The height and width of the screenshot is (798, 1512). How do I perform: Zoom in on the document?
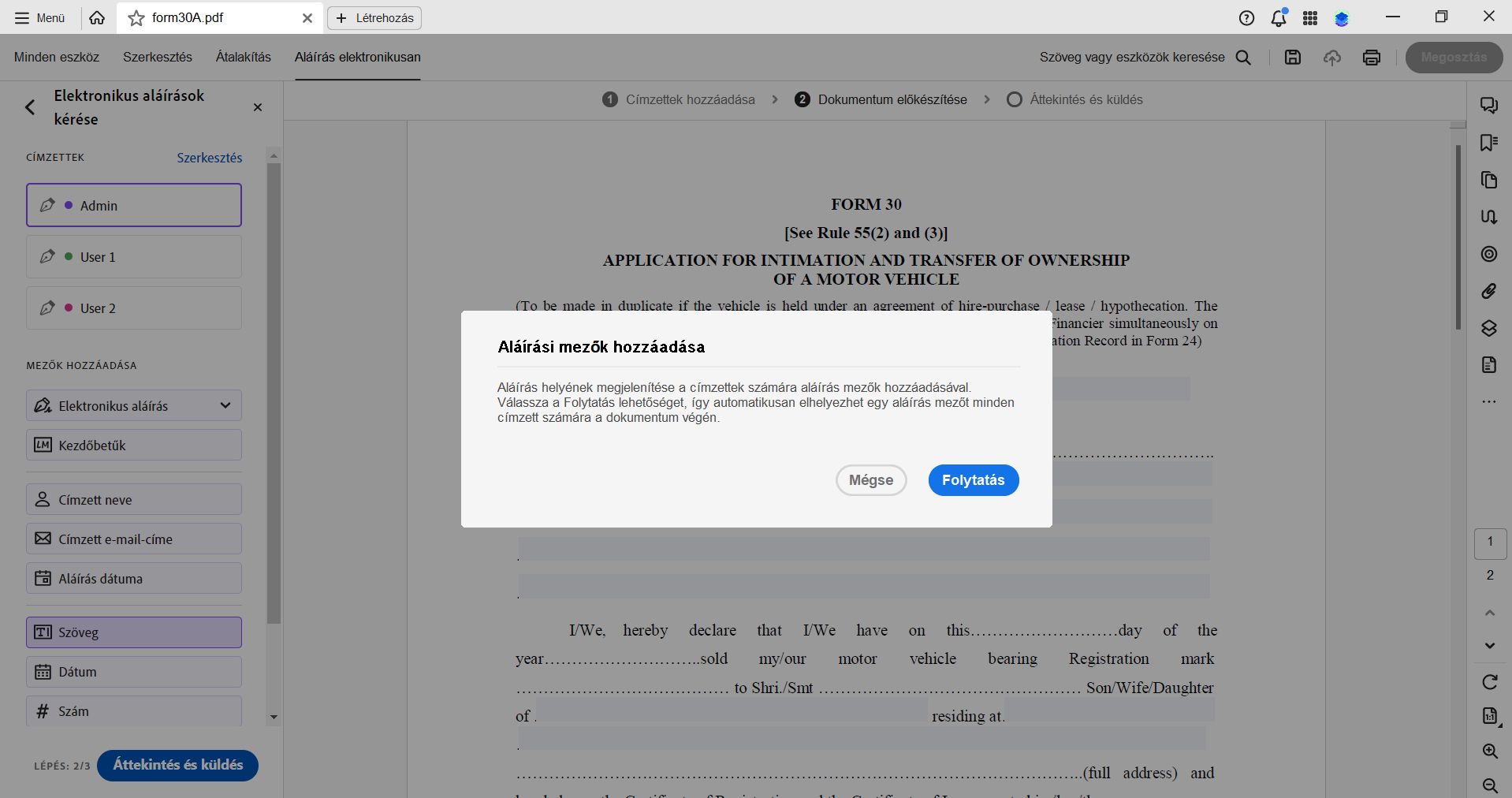1490,751
